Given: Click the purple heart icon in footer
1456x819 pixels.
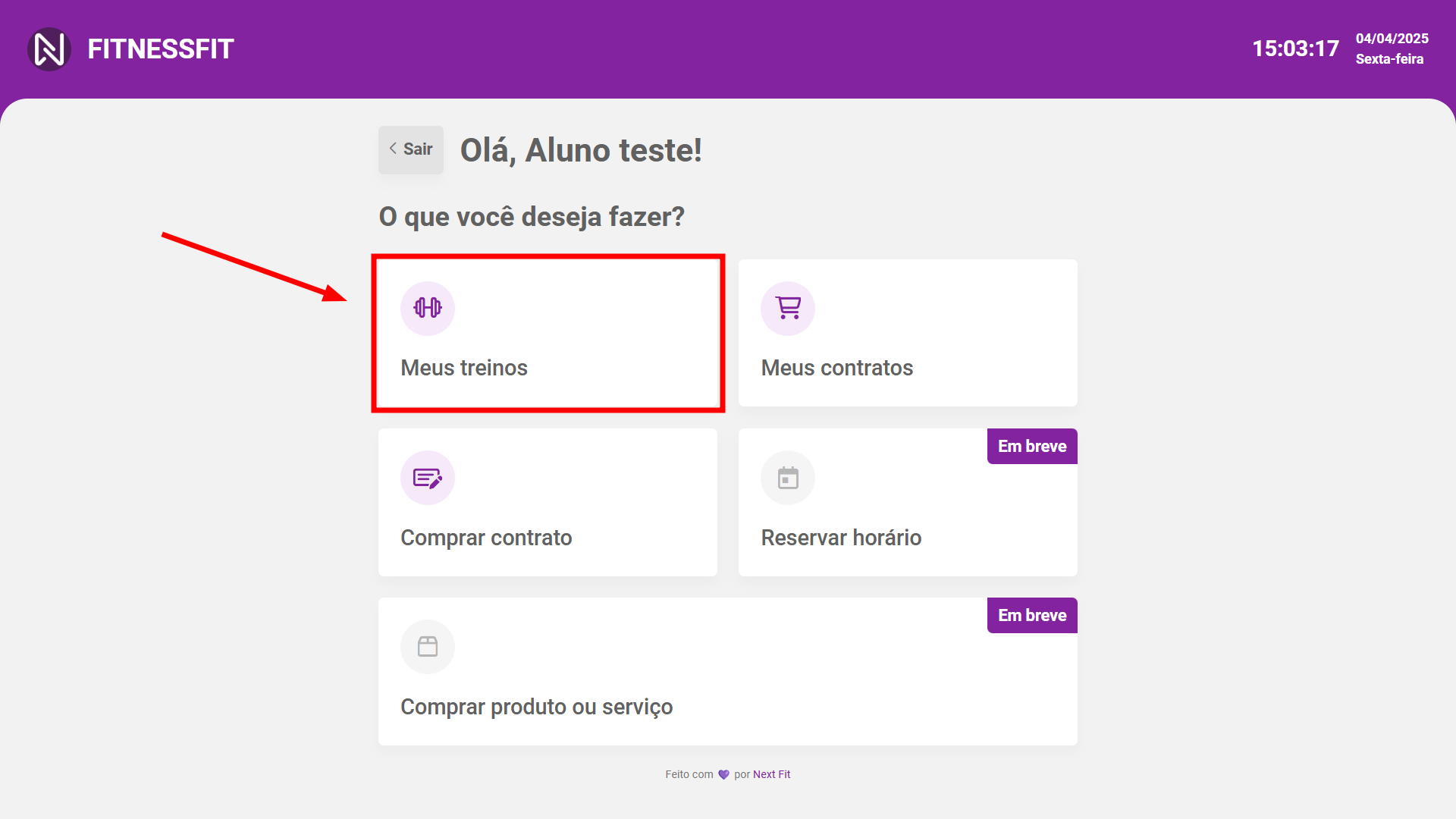Looking at the screenshot, I should [x=723, y=774].
